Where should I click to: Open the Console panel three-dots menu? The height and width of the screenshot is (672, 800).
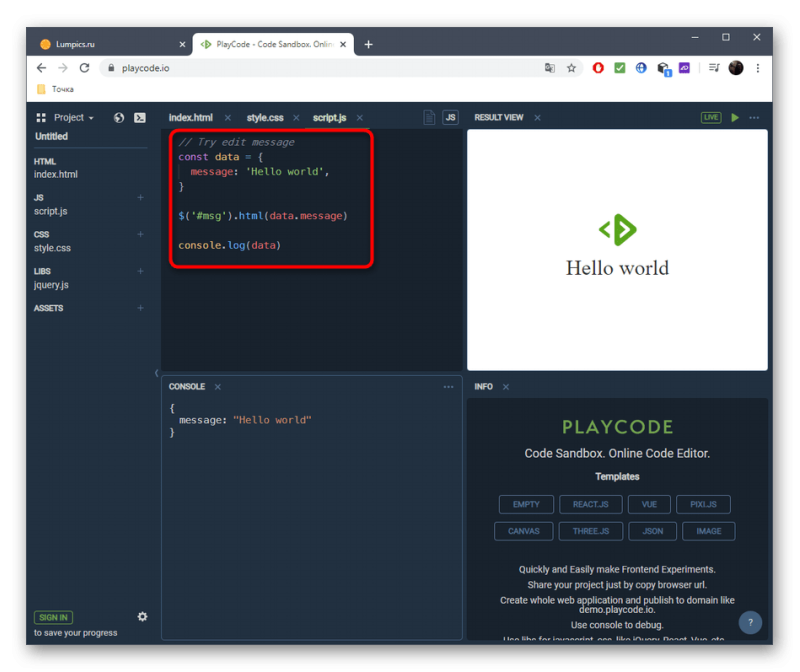[448, 387]
